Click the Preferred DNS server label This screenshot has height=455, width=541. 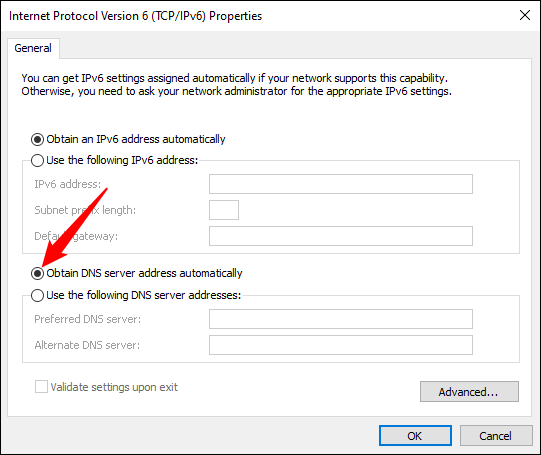(x=88, y=319)
